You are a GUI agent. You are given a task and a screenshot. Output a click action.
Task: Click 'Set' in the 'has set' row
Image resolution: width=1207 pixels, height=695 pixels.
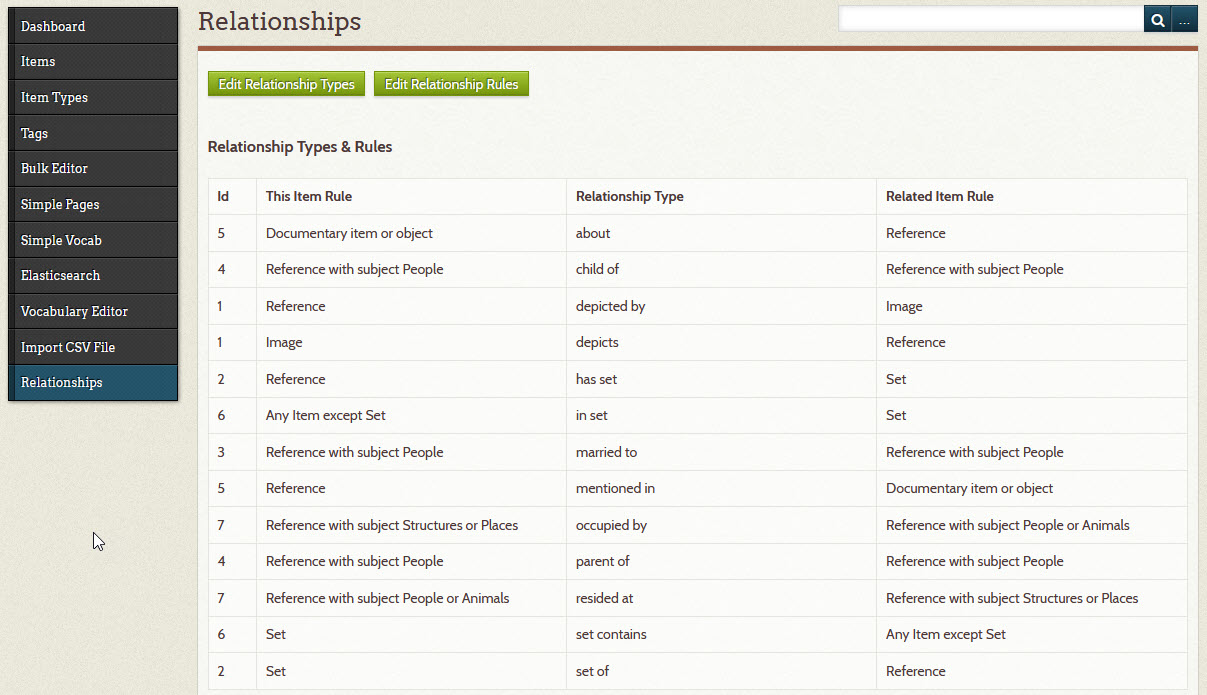coord(896,379)
